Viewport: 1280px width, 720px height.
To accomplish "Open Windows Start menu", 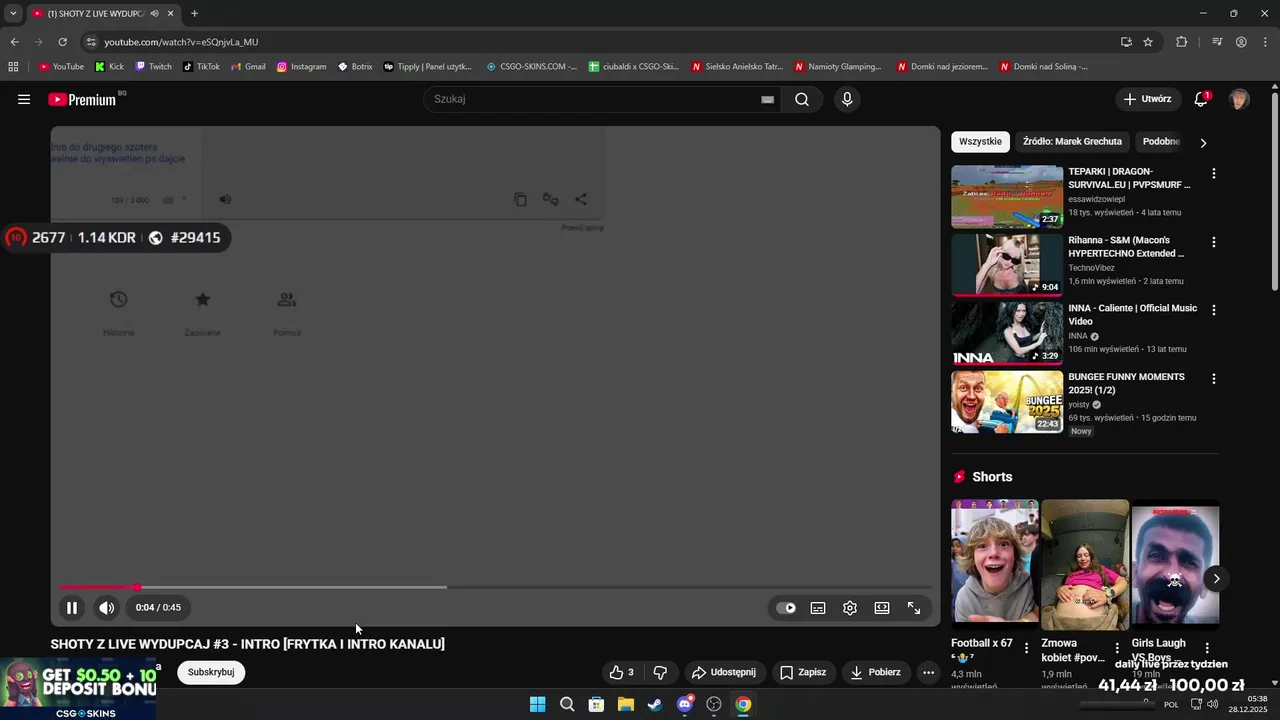I will coord(537,704).
